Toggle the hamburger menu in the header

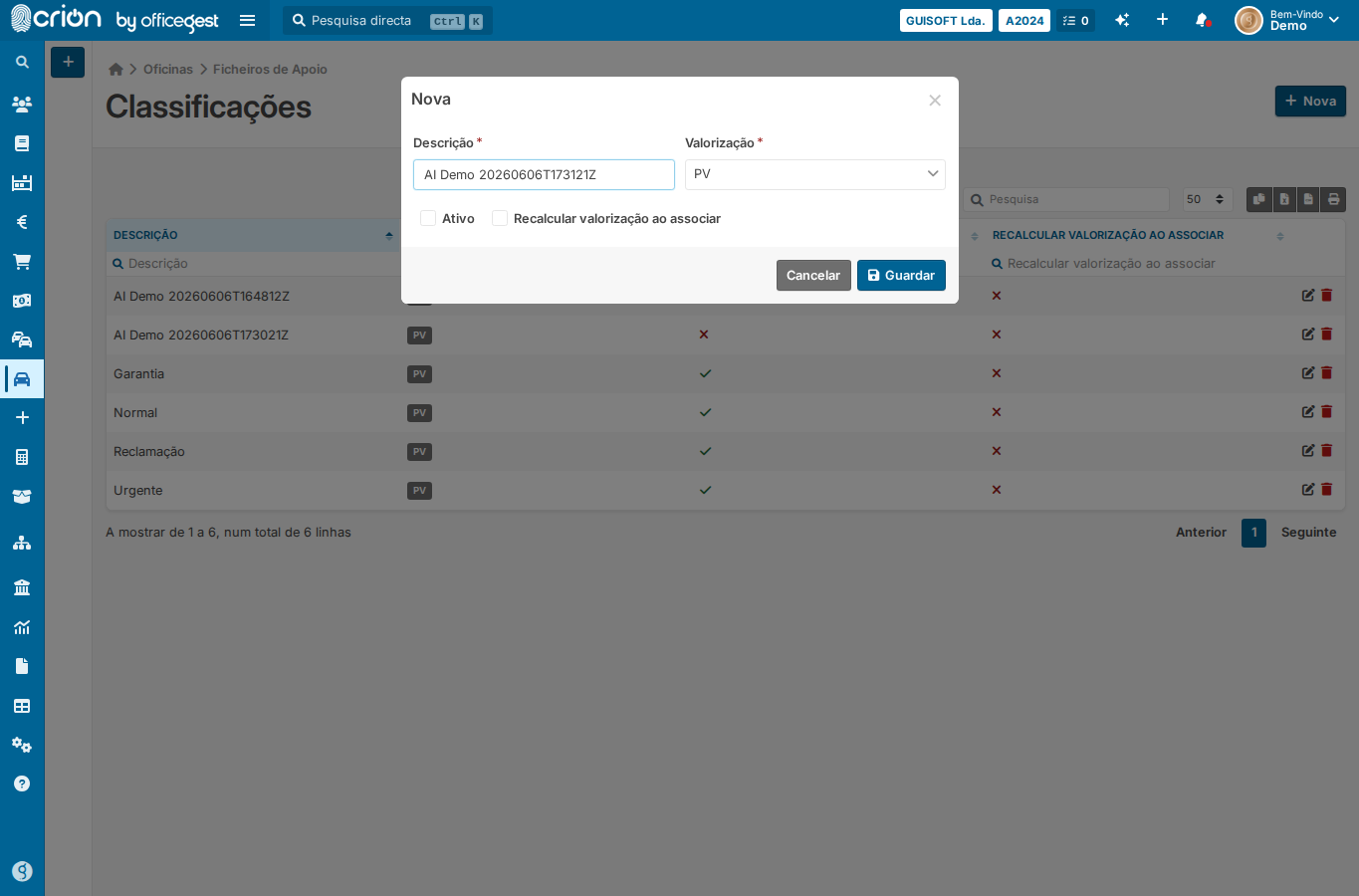[x=248, y=20]
